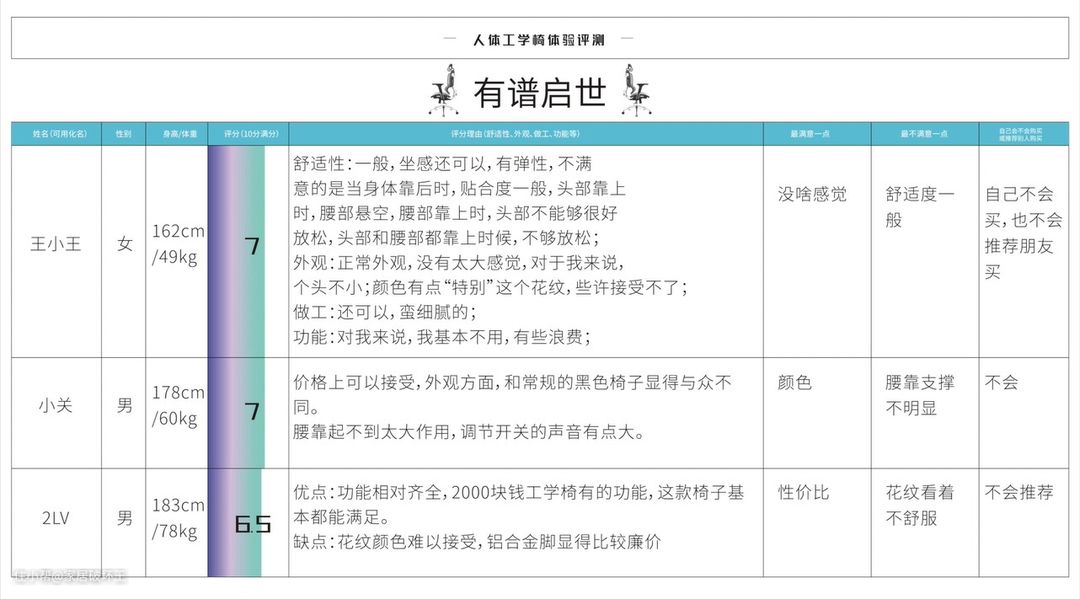Select the 最满意一点 column header
The width and height of the screenshot is (1080, 599).
[816, 134]
